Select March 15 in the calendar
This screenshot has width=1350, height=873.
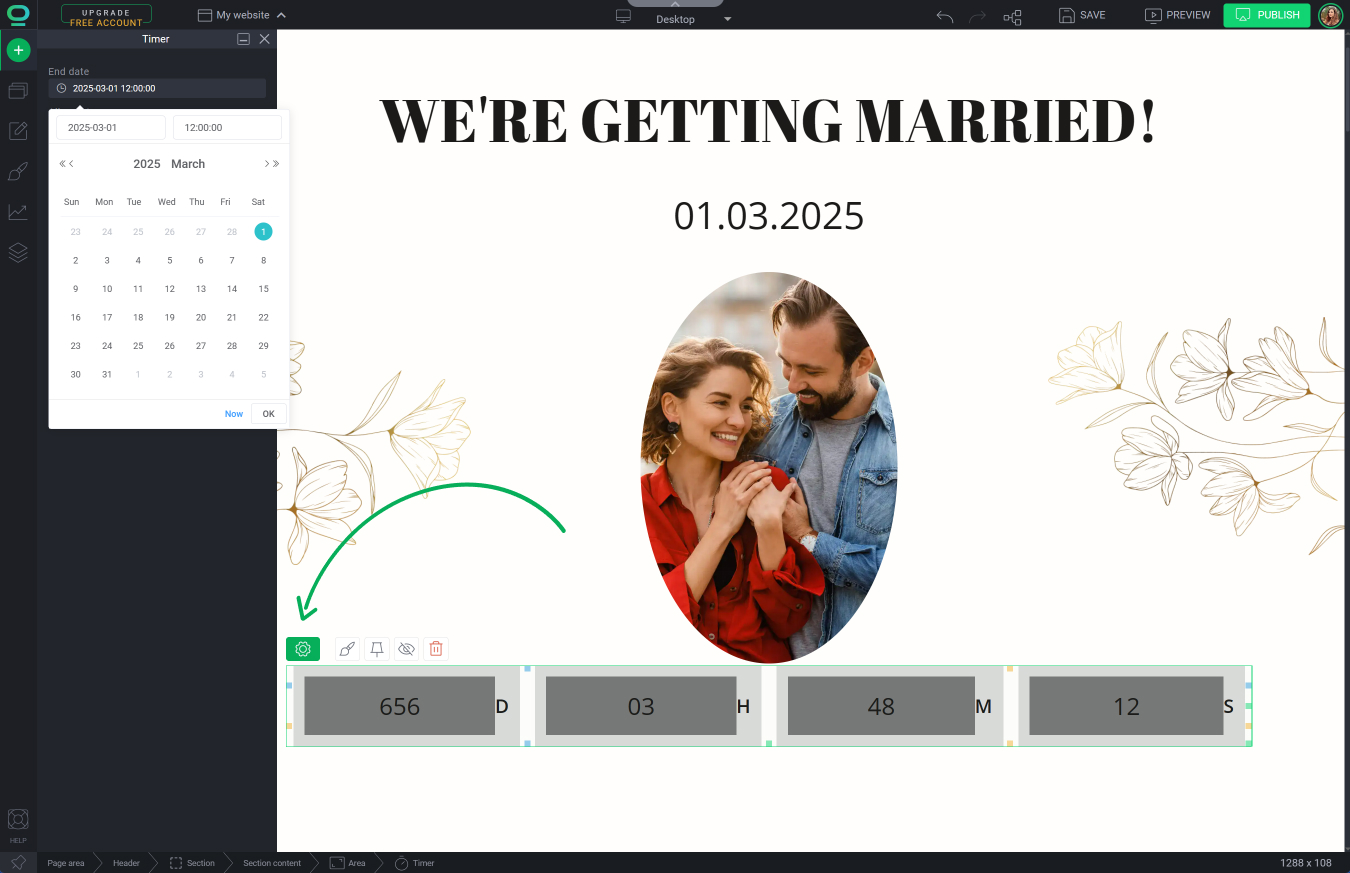(x=263, y=289)
